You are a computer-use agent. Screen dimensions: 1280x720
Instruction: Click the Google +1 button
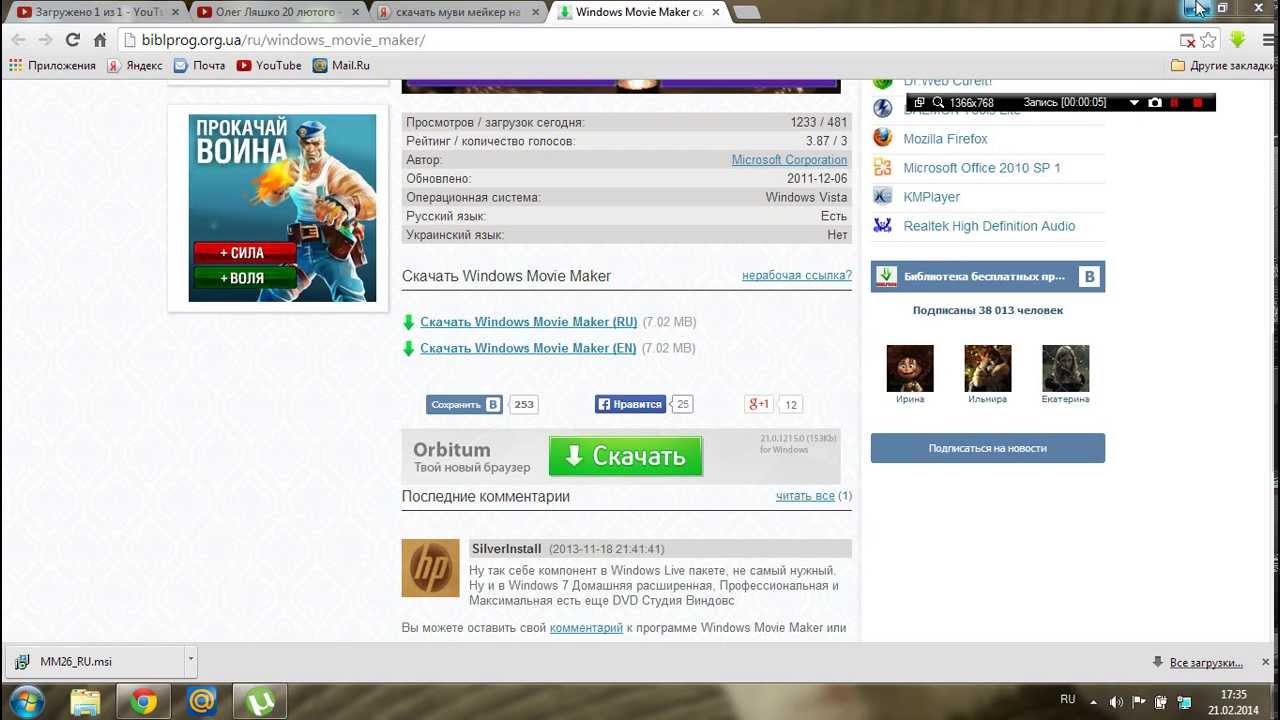click(759, 404)
